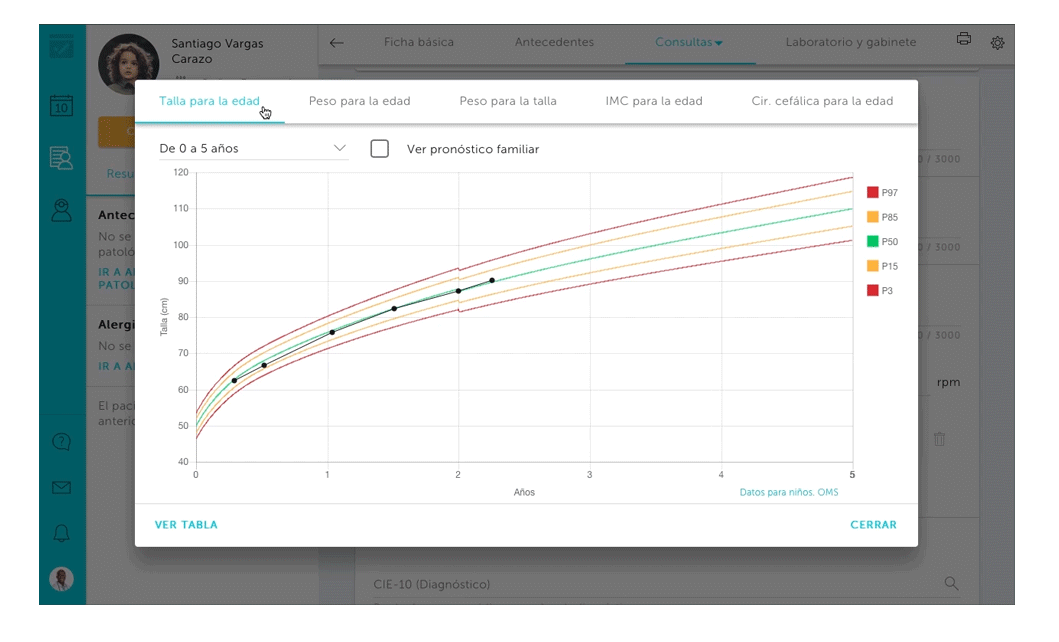Click the P97 legend red swatch
1059x642 pixels.
873,192
